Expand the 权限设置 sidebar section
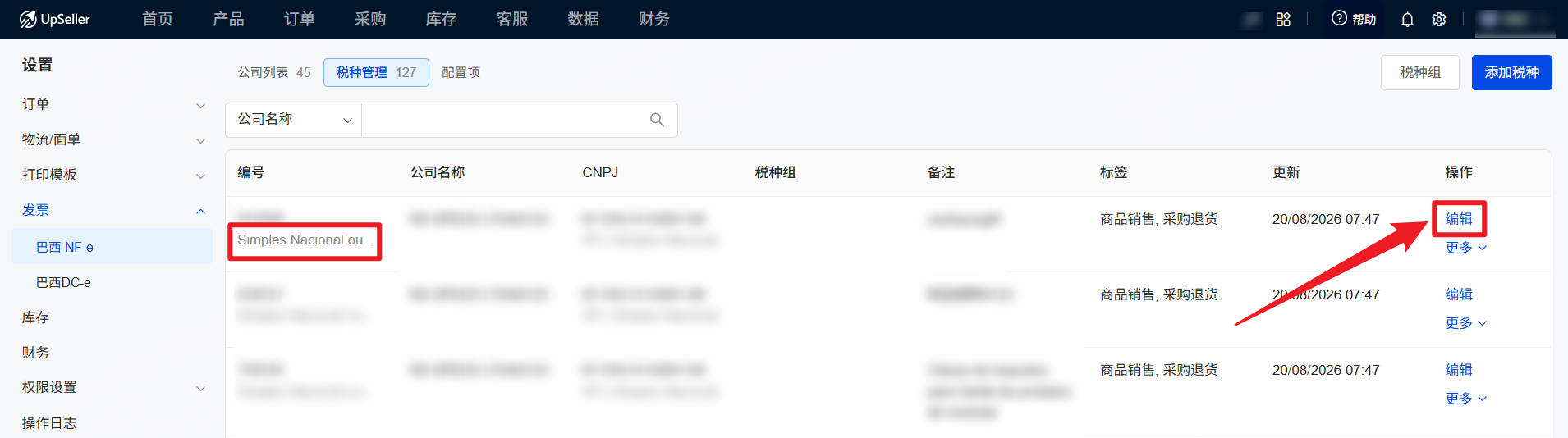Viewport: 1568px width, 438px height. click(x=112, y=387)
